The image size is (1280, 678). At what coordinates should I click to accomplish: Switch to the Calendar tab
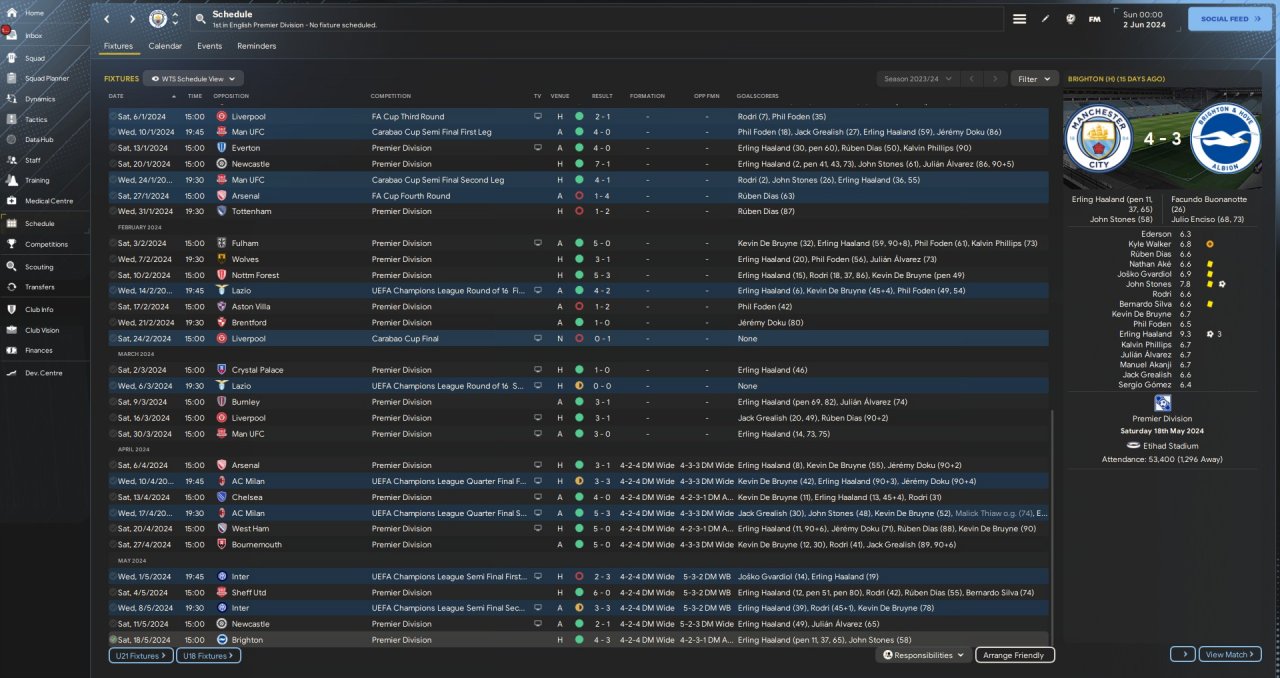tap(165, 46)
